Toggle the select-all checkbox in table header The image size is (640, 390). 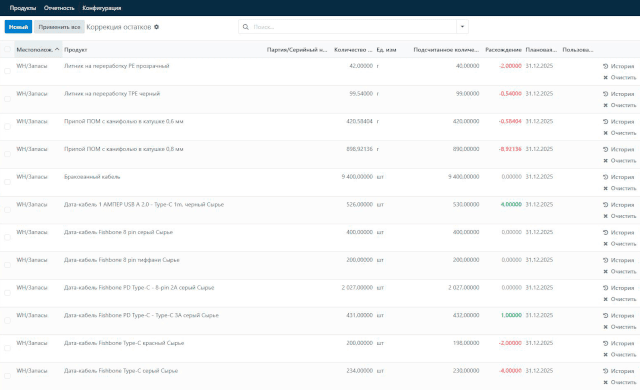click(x=7, y=49)
